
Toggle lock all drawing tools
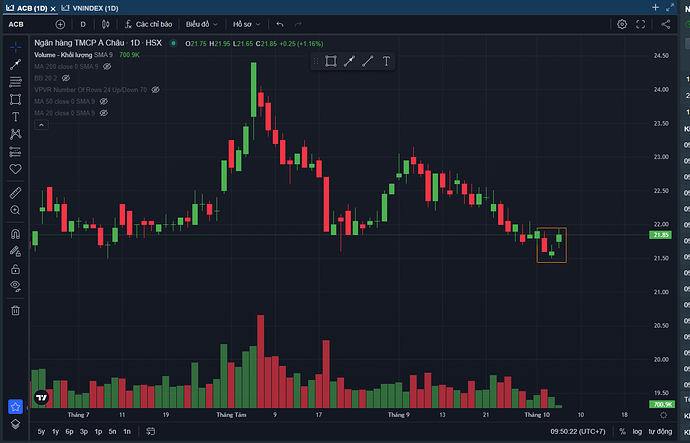tap(15, 269)
